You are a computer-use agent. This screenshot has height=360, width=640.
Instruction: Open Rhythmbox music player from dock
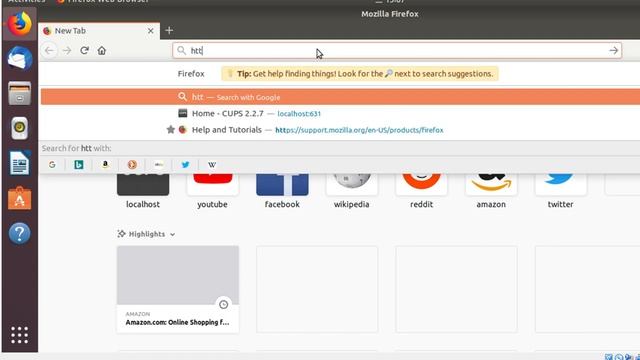click(20, 128)
